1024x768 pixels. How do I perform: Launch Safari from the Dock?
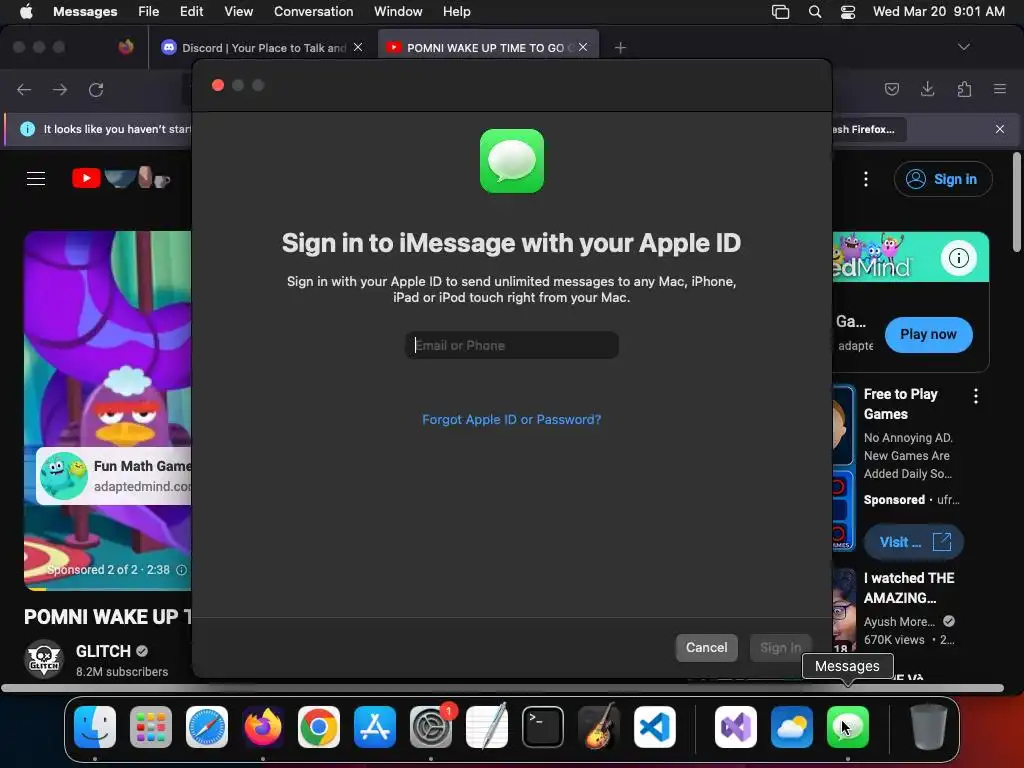pos(207,727)
